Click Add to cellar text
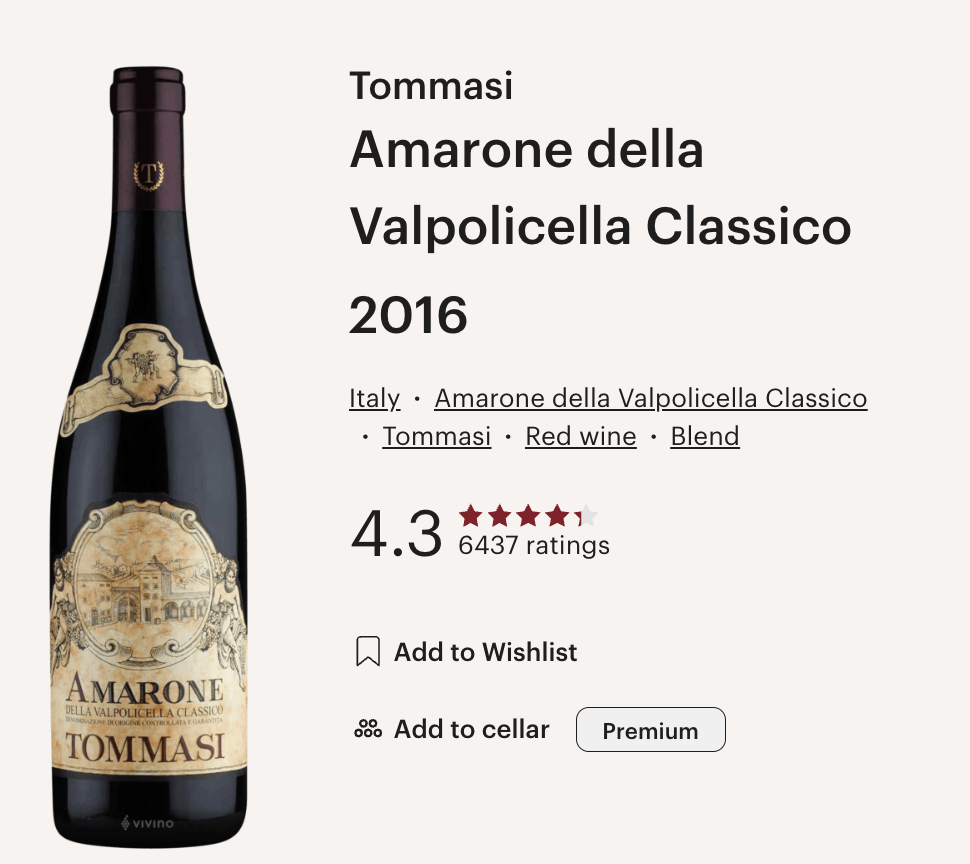Image resolution: width=970 pixels, height=864 pixels. (x=471, y=729)
